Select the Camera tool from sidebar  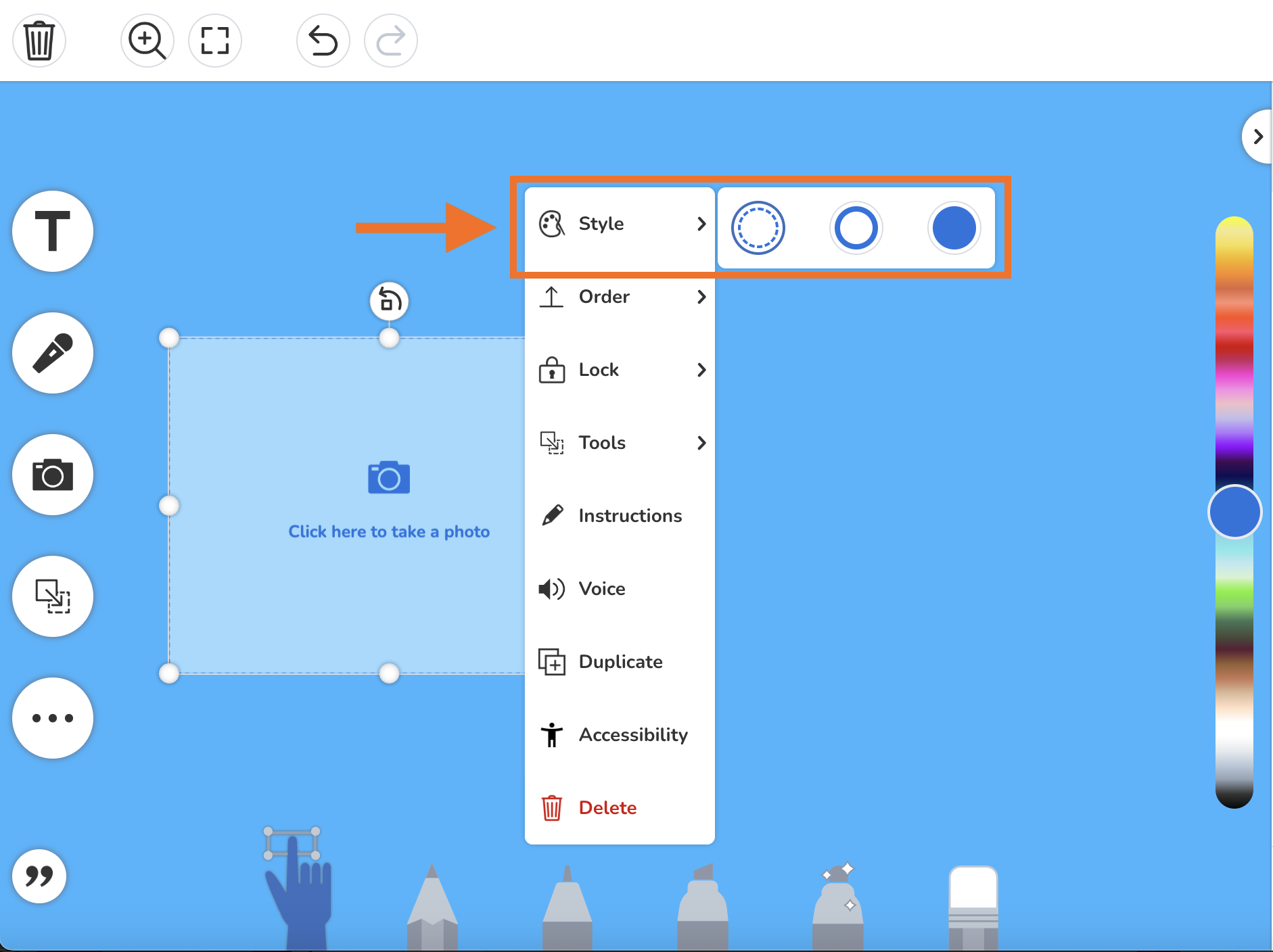click(53, 475)
